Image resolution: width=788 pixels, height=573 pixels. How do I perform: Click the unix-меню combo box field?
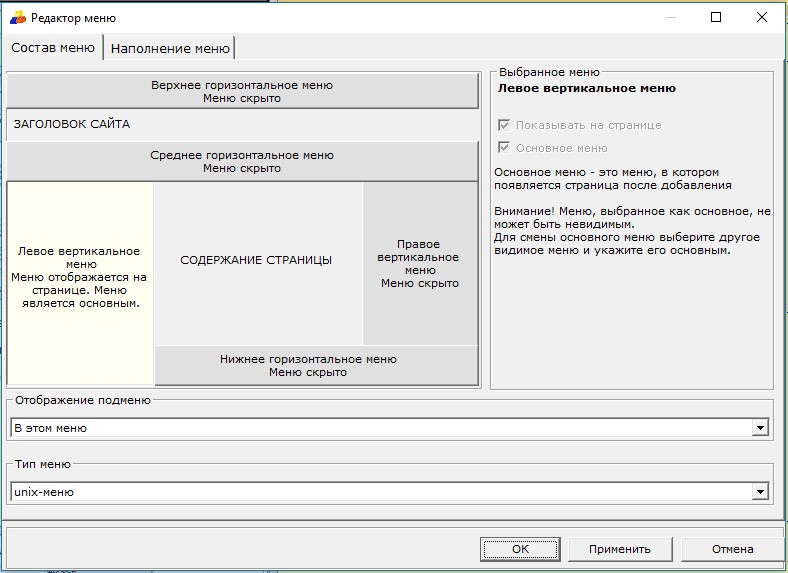[380, 492]
